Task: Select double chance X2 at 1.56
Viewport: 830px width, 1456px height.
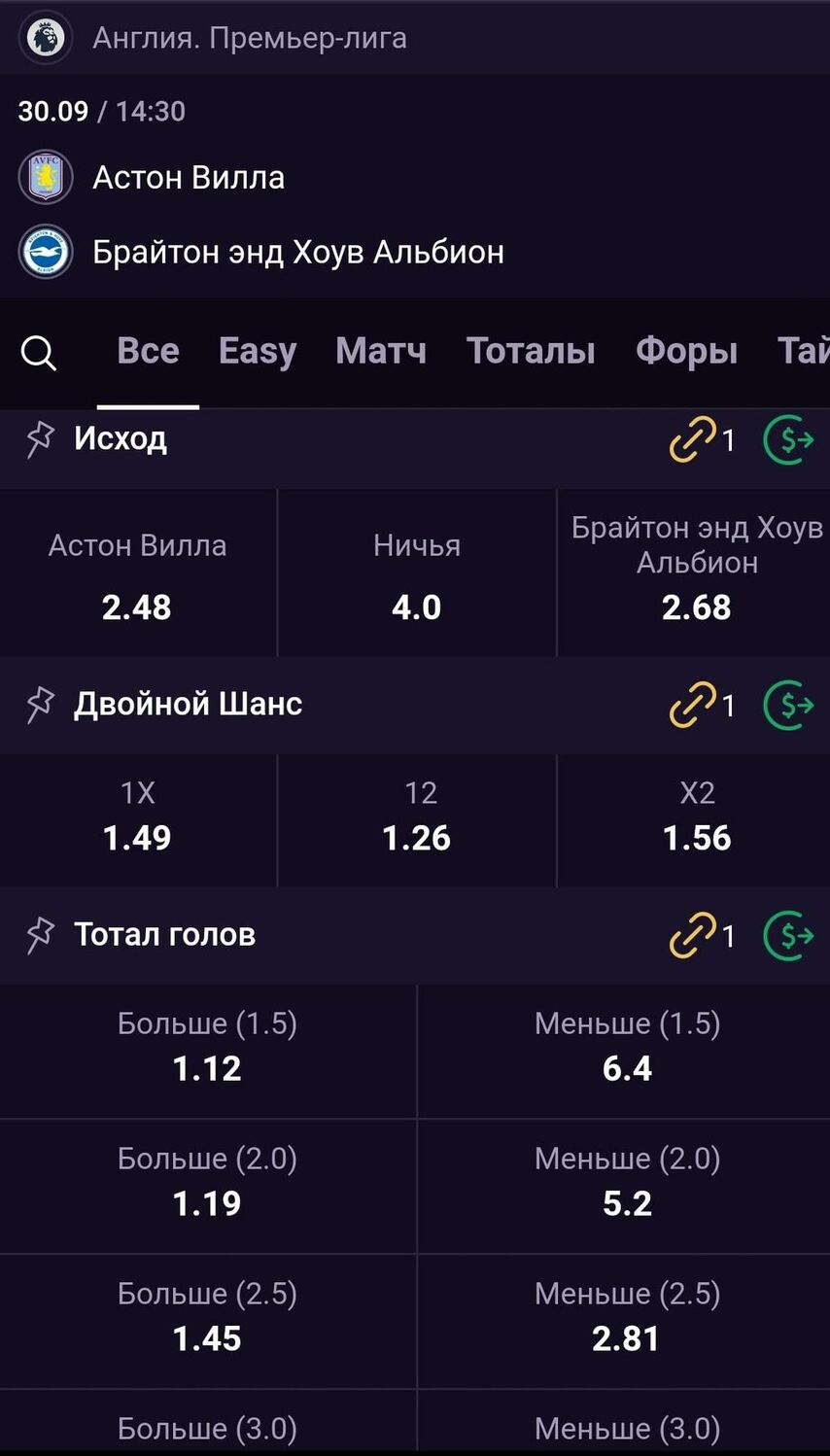Action: click(x=694, y=820)
